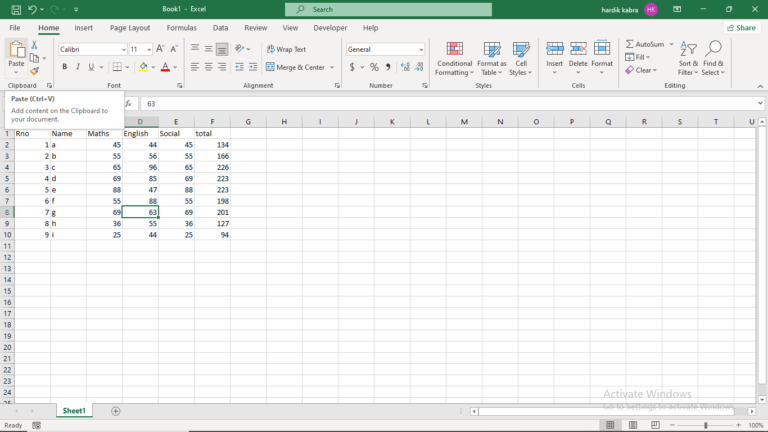Click the AutoSum button

645,44
